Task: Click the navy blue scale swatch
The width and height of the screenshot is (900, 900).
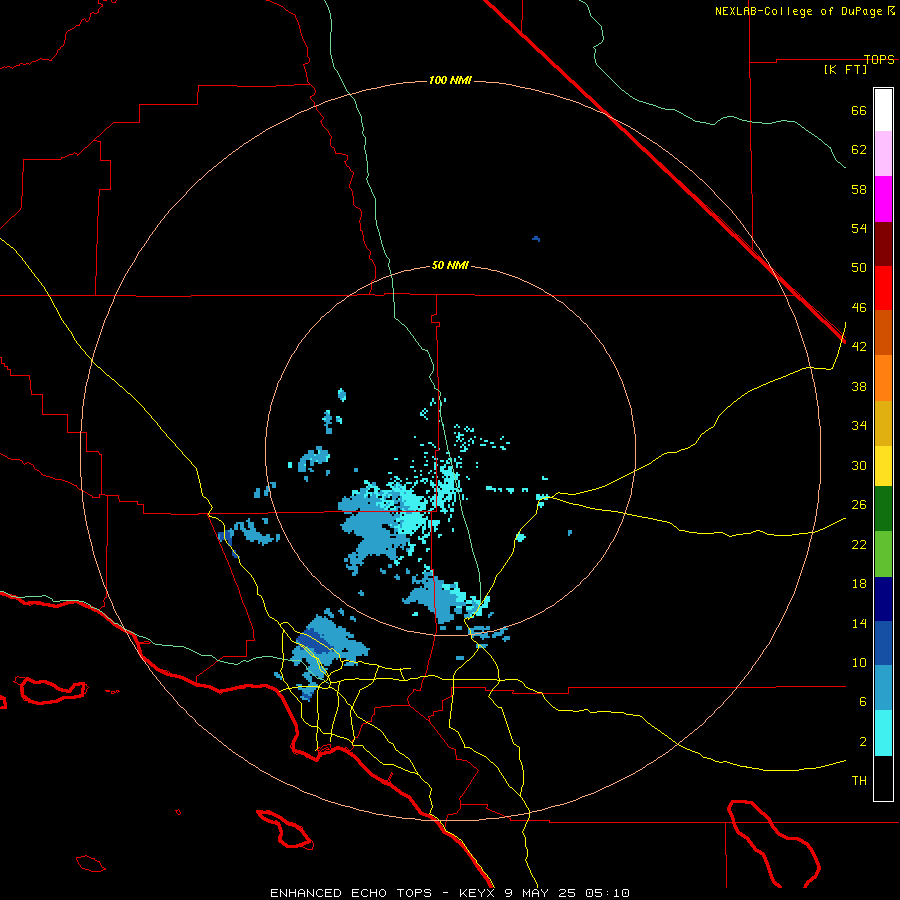Action: [883, 599]
